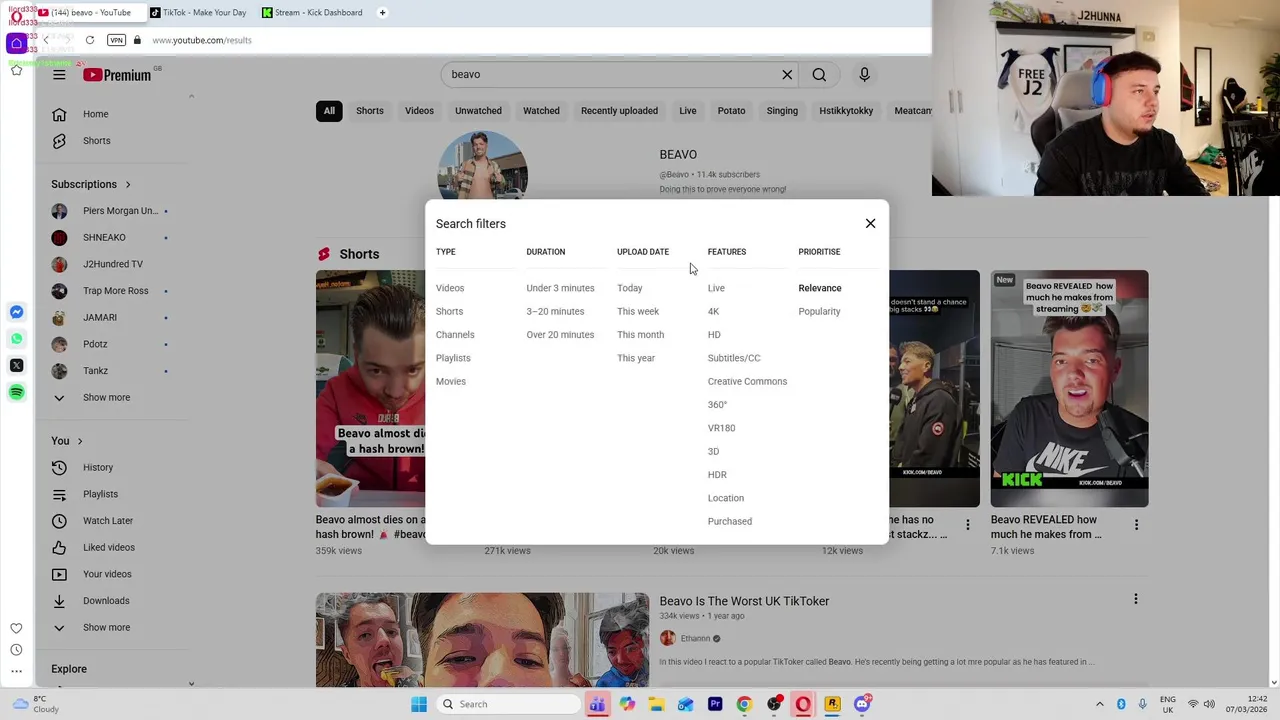Enable the 4K feature filter
Viewport: 1280px width, 720px height.
713,311
